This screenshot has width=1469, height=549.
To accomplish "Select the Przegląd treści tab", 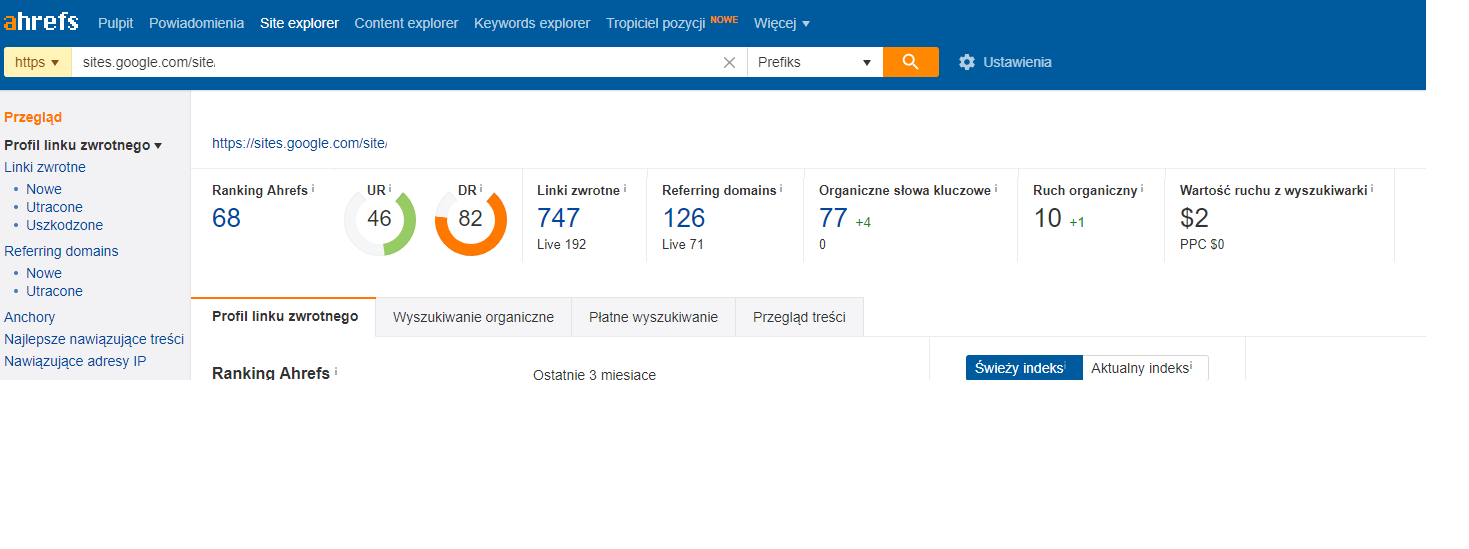I will 799,317.
